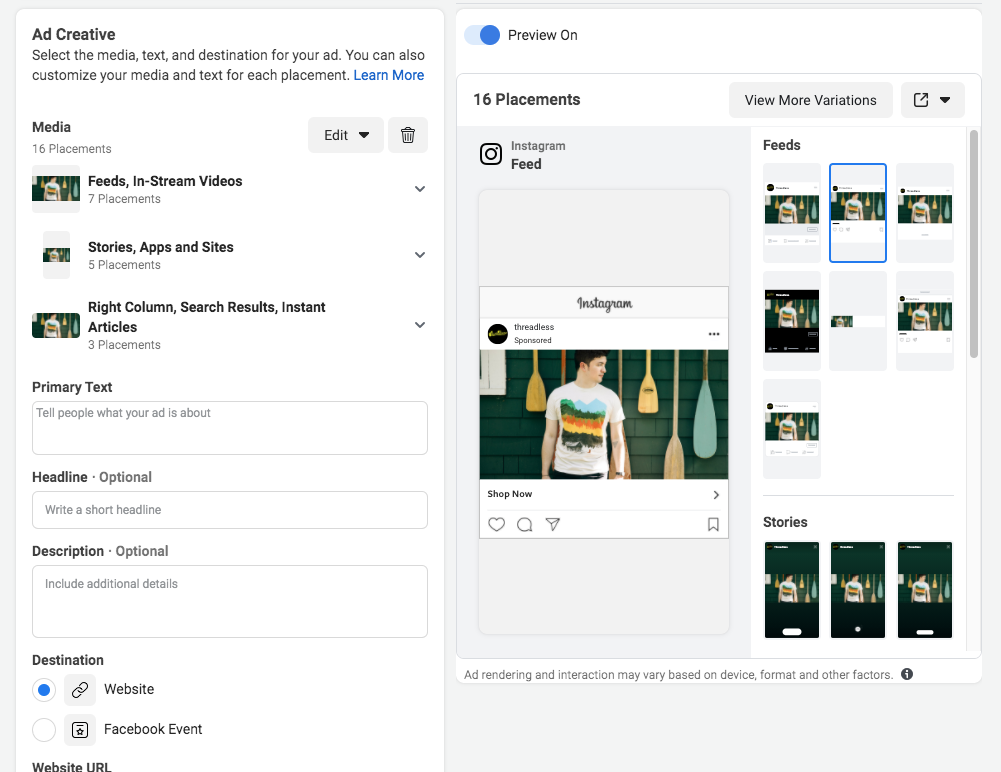The width and height of the screenshot is (1001, 772).
Task: Expand Feeds, In-Stream Videos placements
Action: point(420,189)
